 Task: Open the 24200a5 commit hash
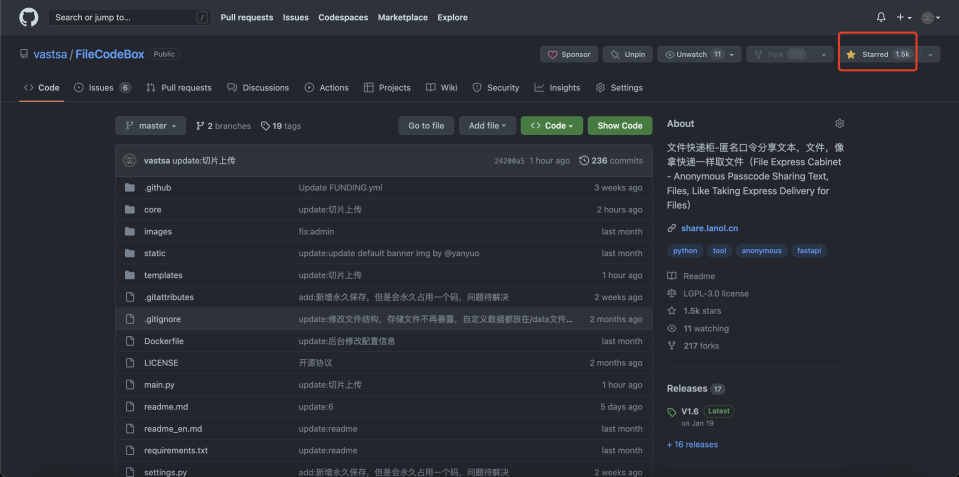[509, 161]
